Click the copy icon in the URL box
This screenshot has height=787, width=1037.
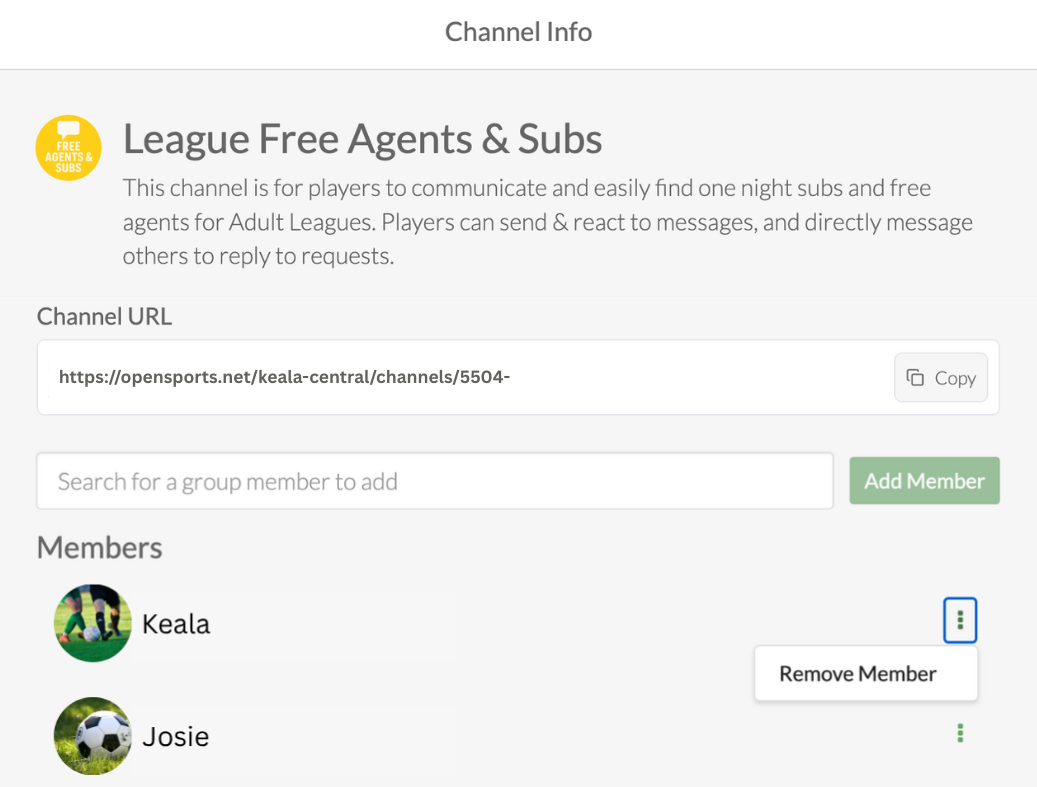[x=915, y=378]
